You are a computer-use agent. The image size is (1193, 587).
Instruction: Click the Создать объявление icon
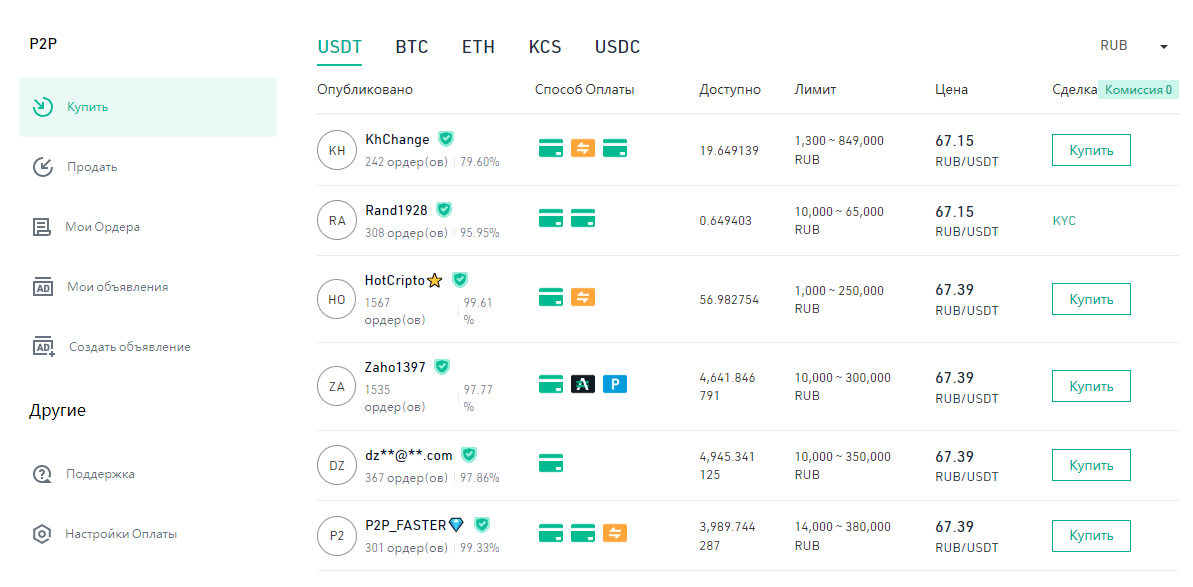[x=43, y=347]
